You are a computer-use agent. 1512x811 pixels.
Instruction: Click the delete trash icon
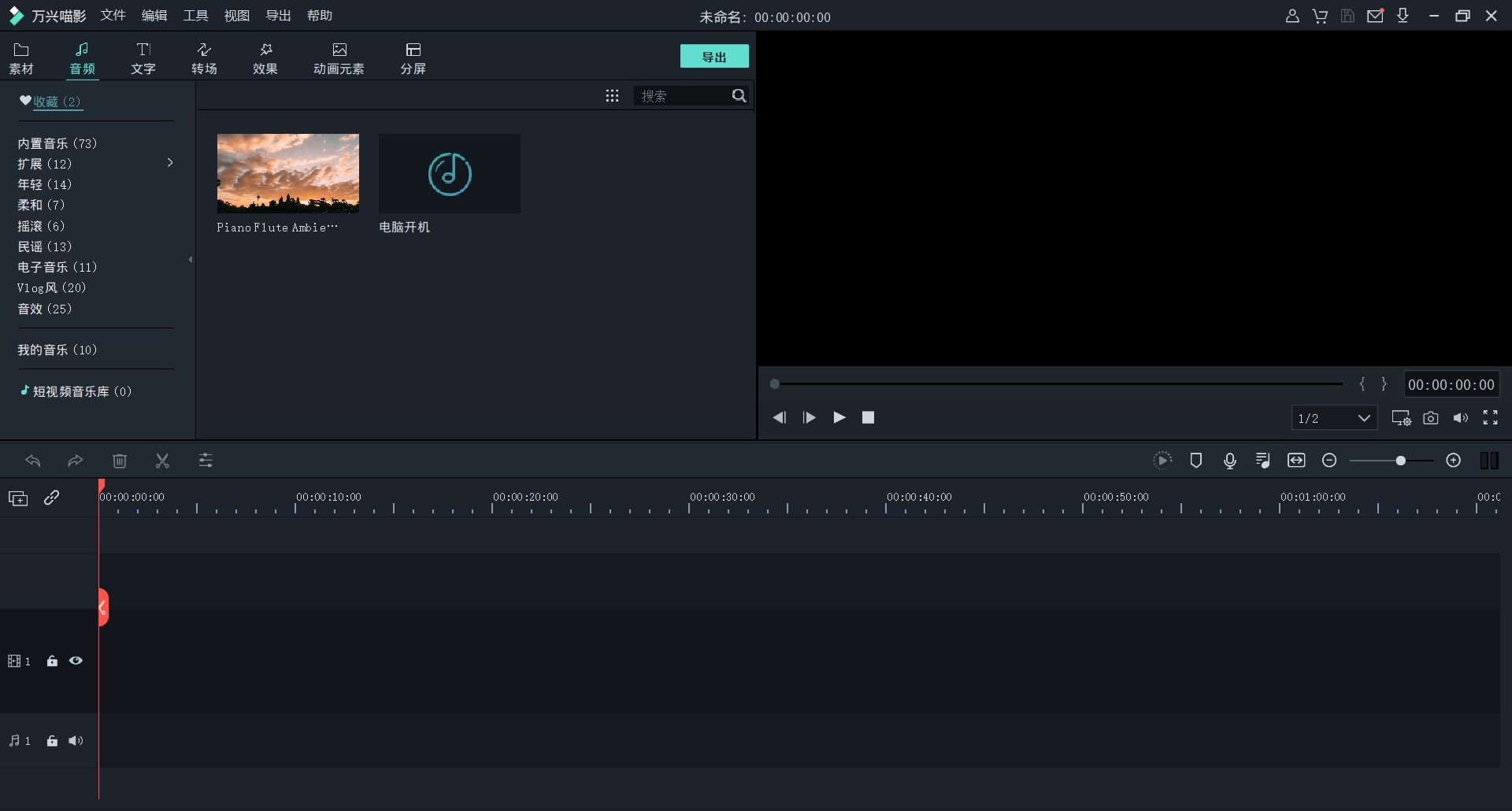[x=120, y=461]
